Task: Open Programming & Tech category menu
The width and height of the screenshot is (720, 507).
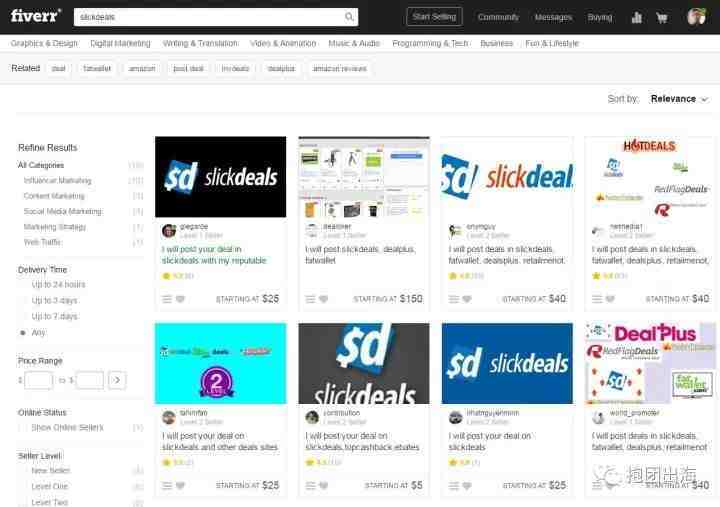Action: [430, 43]
